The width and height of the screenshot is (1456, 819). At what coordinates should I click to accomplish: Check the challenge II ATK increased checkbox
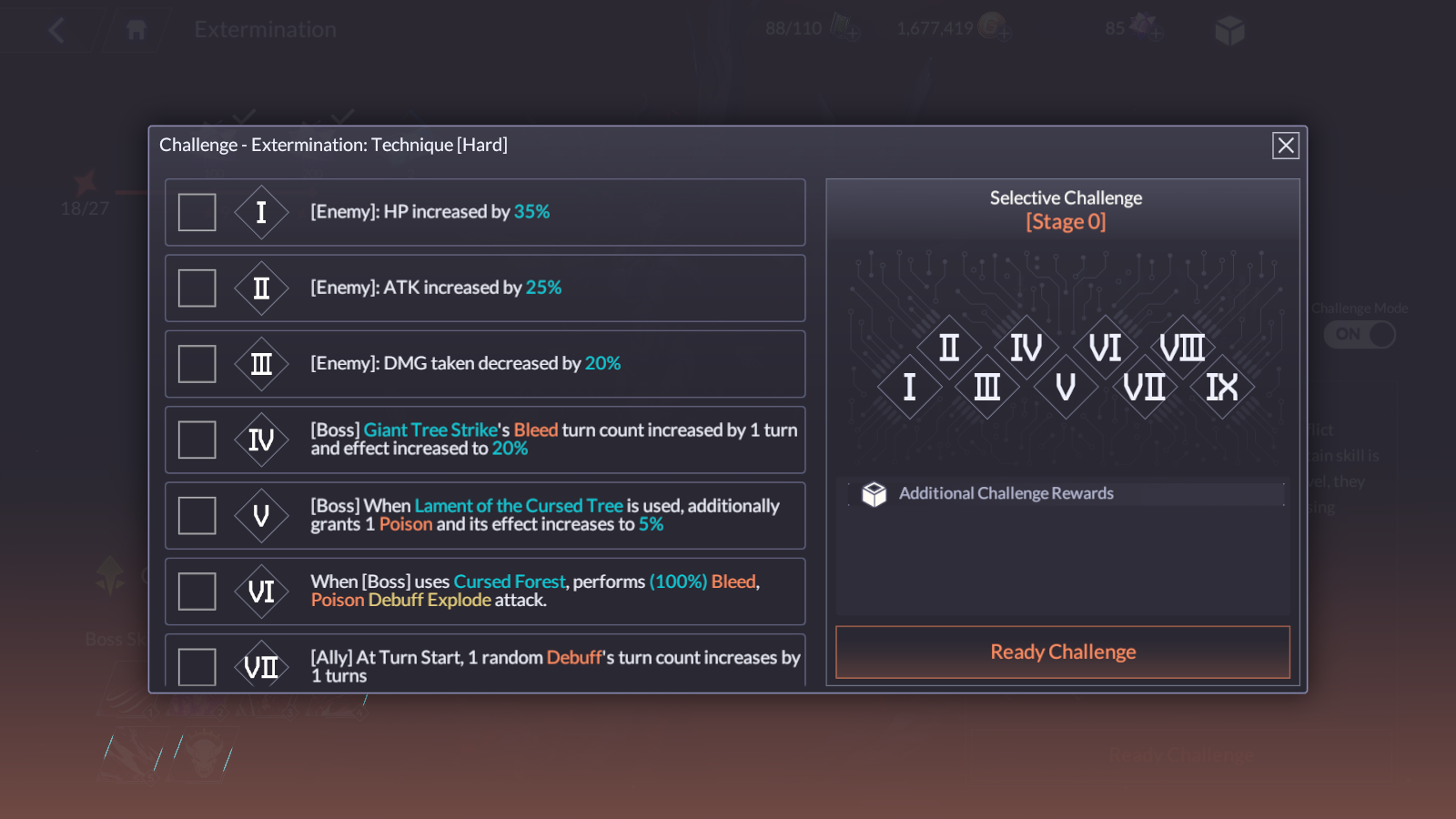(x=197, y=288)
